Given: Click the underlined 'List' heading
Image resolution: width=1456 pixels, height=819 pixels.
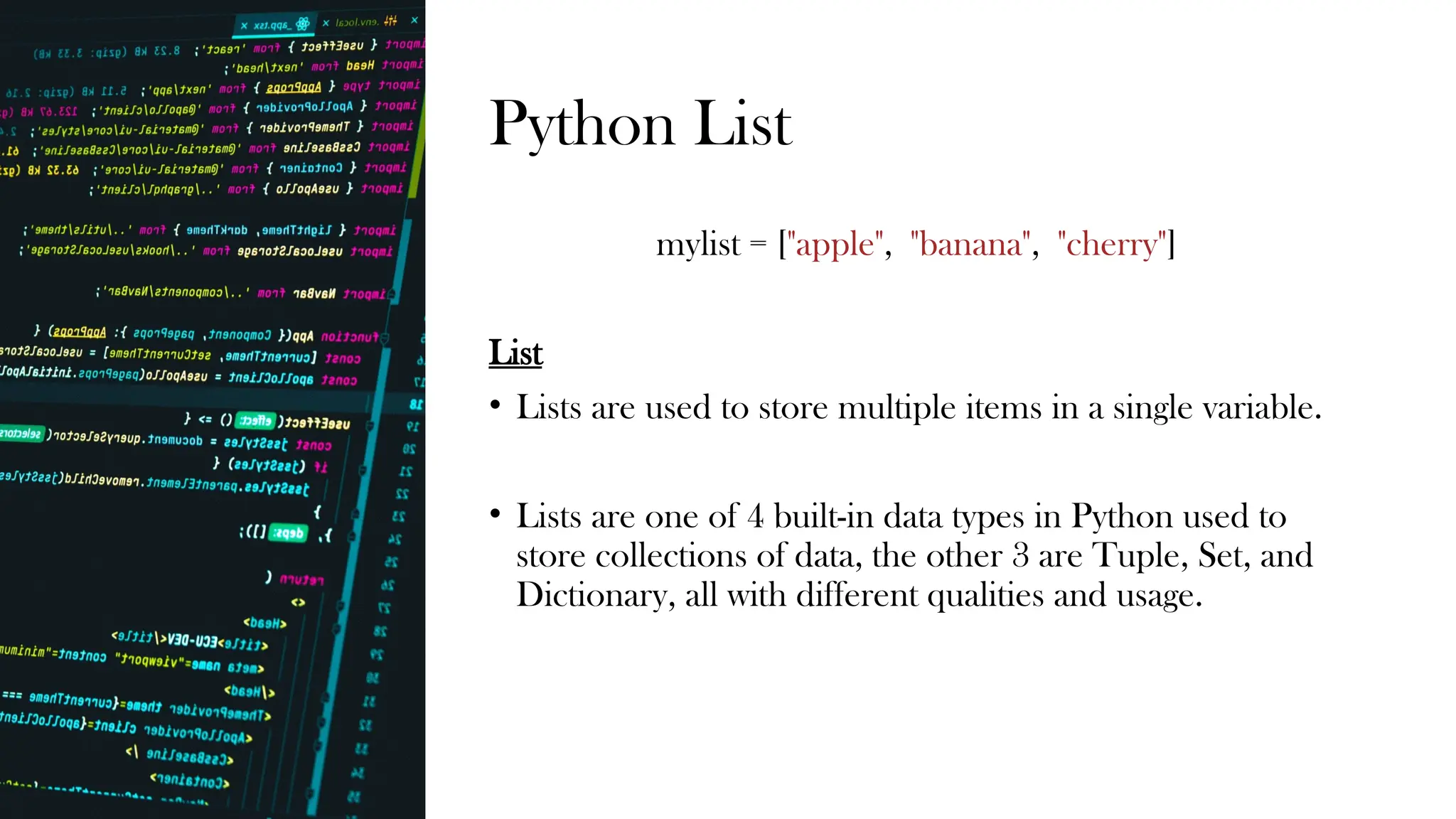Looking at the screenshot, I should (x=515, y=353).
